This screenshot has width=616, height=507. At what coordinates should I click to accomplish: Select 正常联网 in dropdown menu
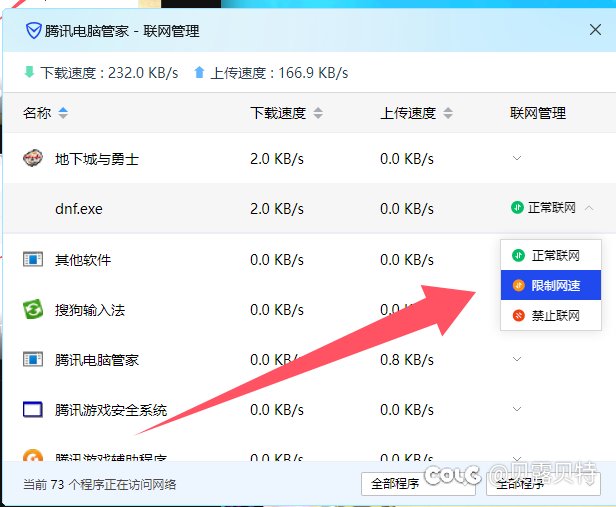coord(551,255)
